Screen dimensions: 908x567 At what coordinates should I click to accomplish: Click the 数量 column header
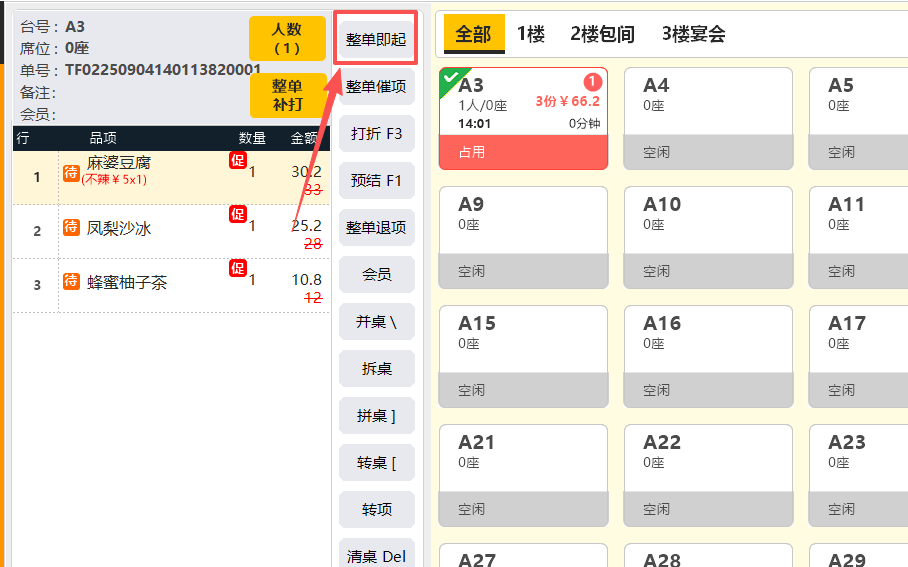(x=252, y=138)
